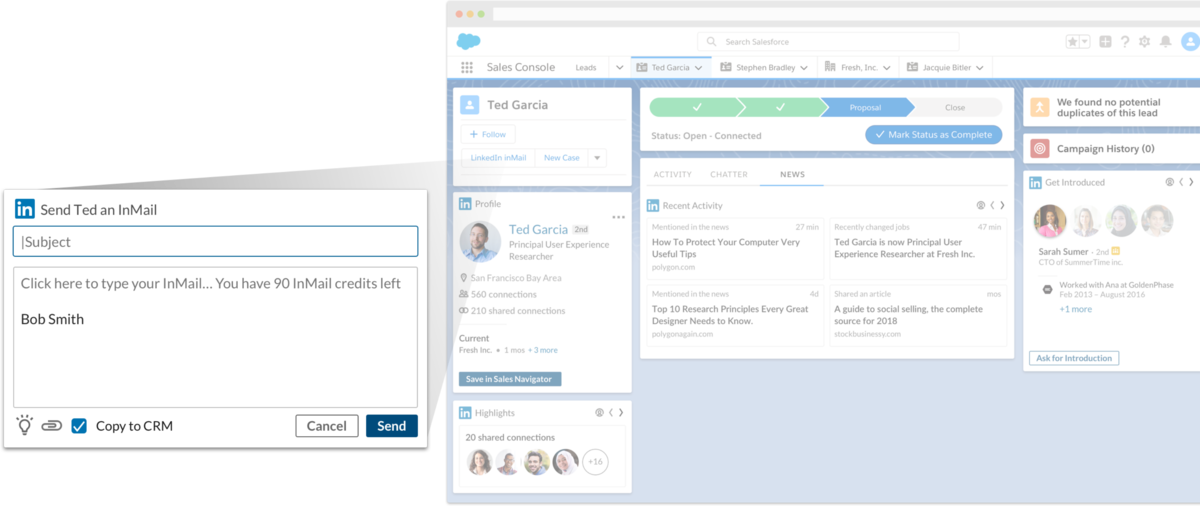Toggle the Copy to CRM checkbox
This screenshot has width=1200, height=506.
(x=79, y=426)
